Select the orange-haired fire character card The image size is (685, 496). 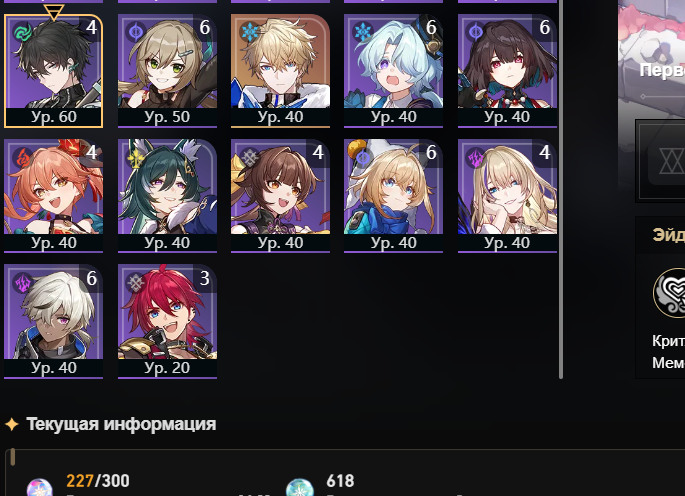53,196
